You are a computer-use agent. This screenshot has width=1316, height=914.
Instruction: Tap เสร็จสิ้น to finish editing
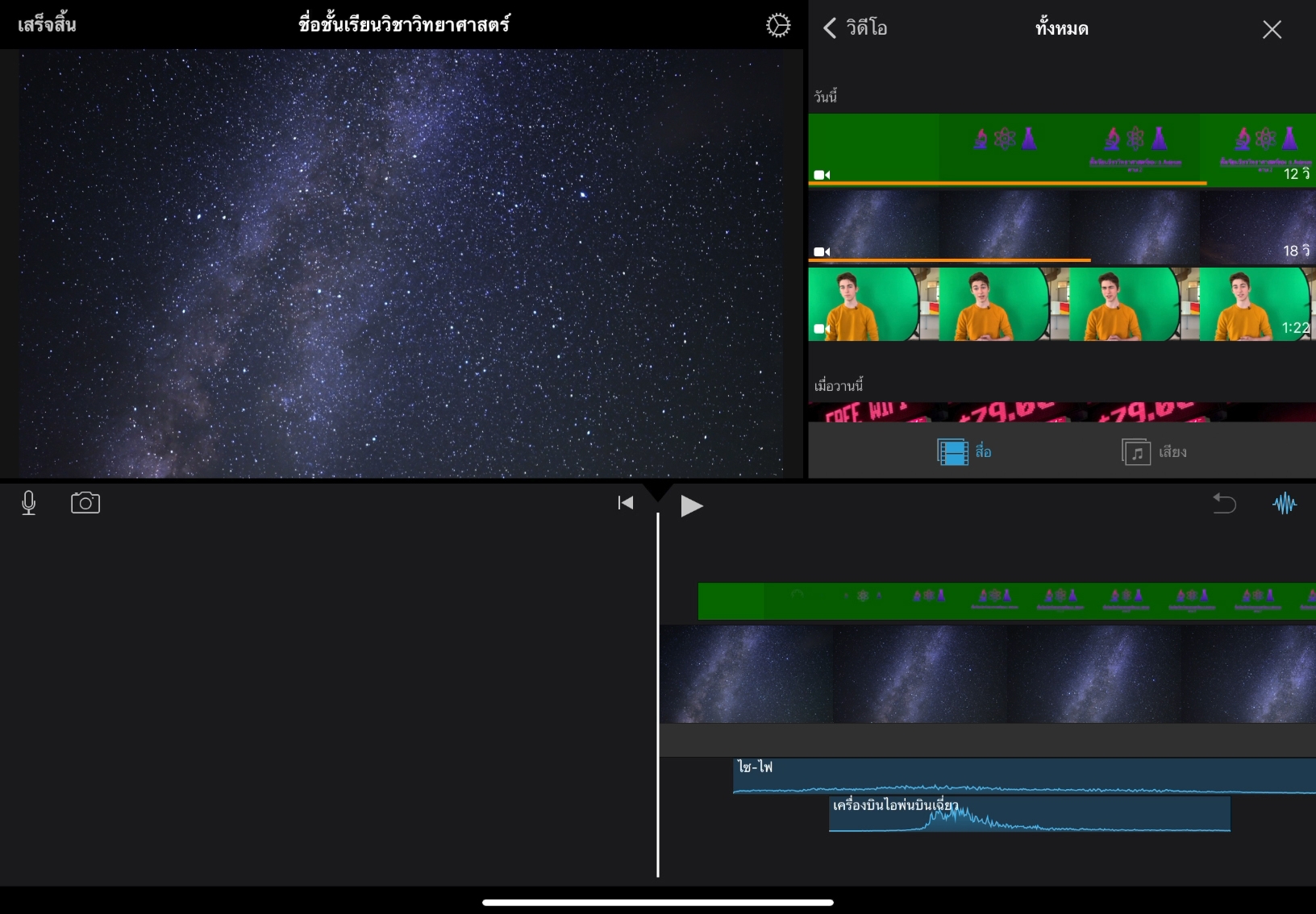click(x=47, y=25)
